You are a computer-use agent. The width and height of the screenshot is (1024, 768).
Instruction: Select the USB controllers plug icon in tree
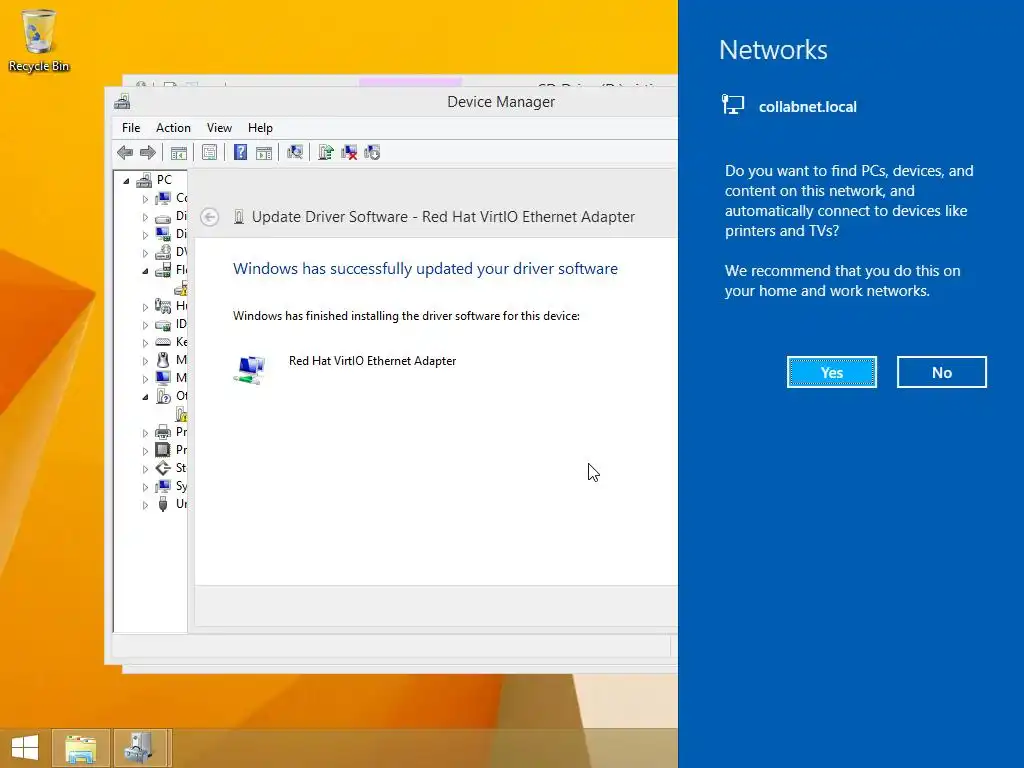pyautogui.click(x=163, y=504)
